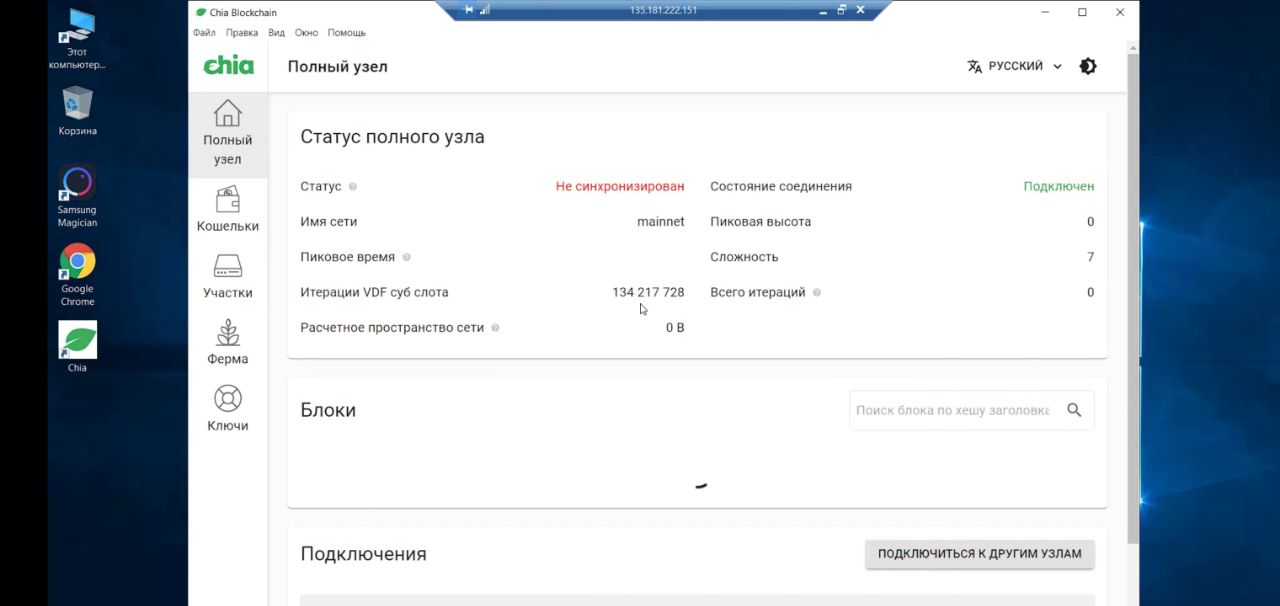
Task: Close the remote desktop session from the bar
Action: 860,10
